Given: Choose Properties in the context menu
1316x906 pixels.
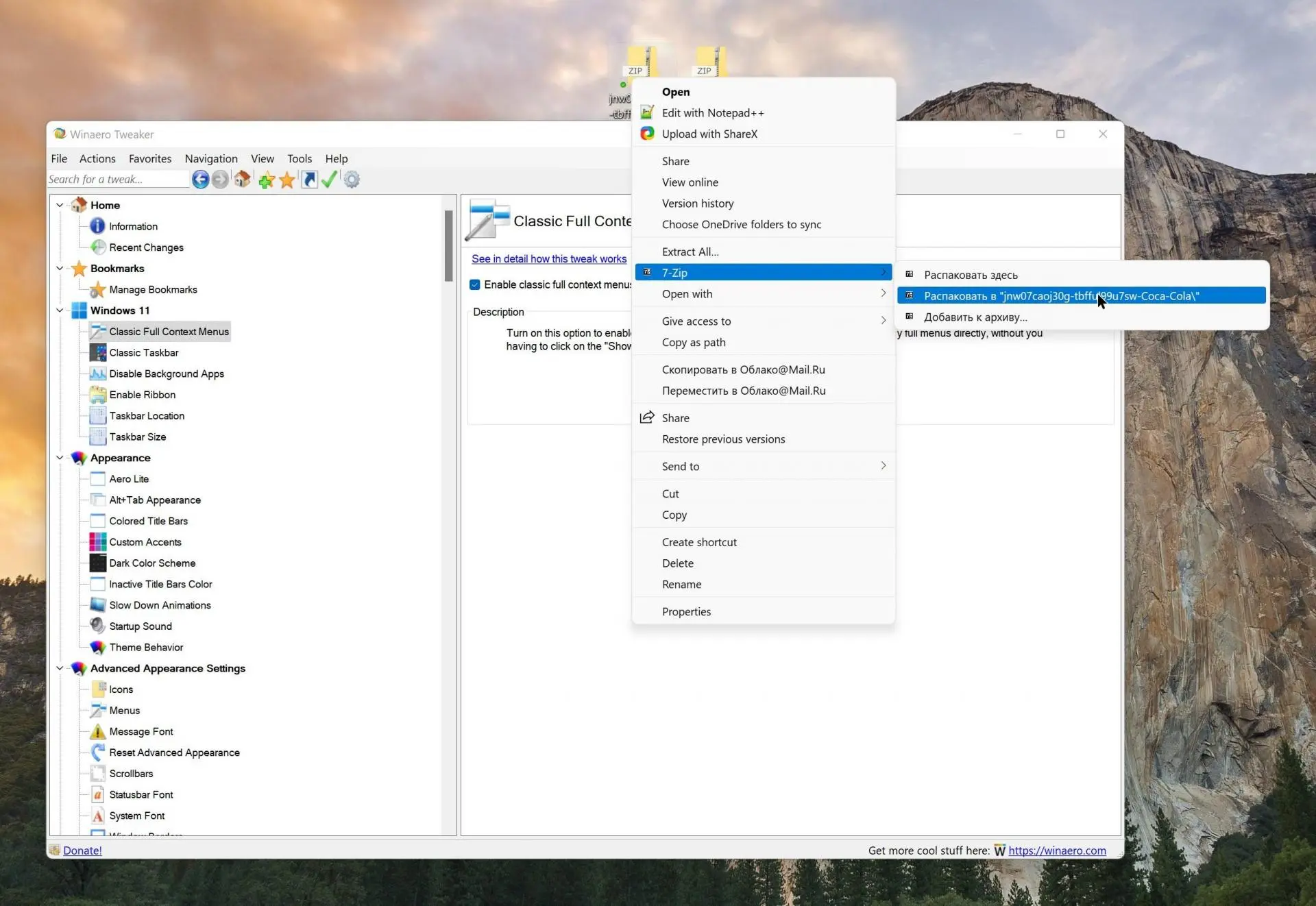Looking at the screenshot, I should tap(764, 611).
